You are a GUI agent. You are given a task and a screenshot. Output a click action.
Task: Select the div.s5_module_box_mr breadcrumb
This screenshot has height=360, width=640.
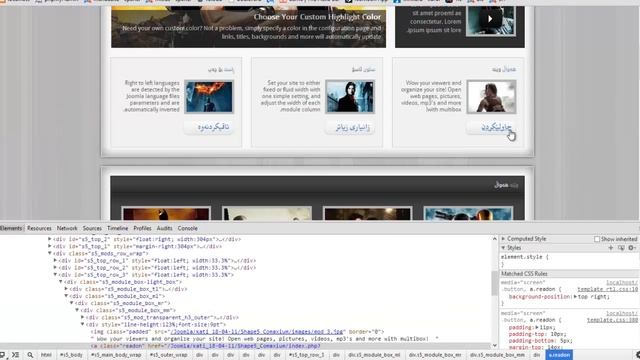coord(435,355)
